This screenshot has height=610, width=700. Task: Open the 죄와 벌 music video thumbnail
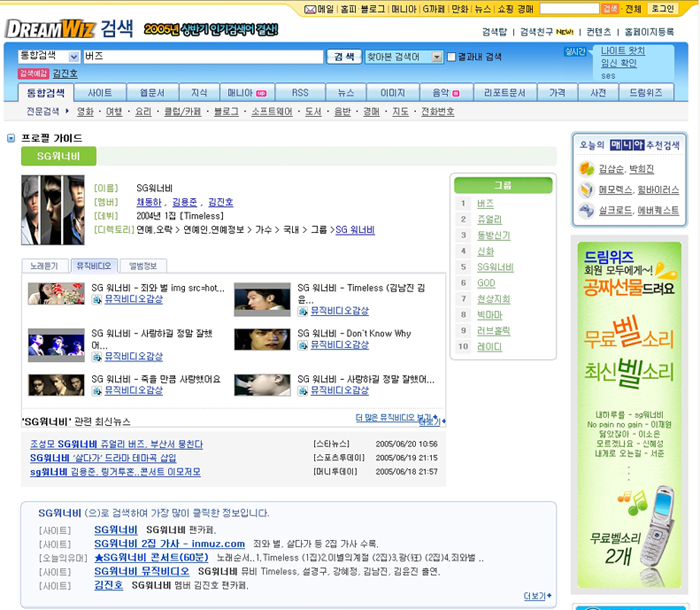click(x=56, y=293)
